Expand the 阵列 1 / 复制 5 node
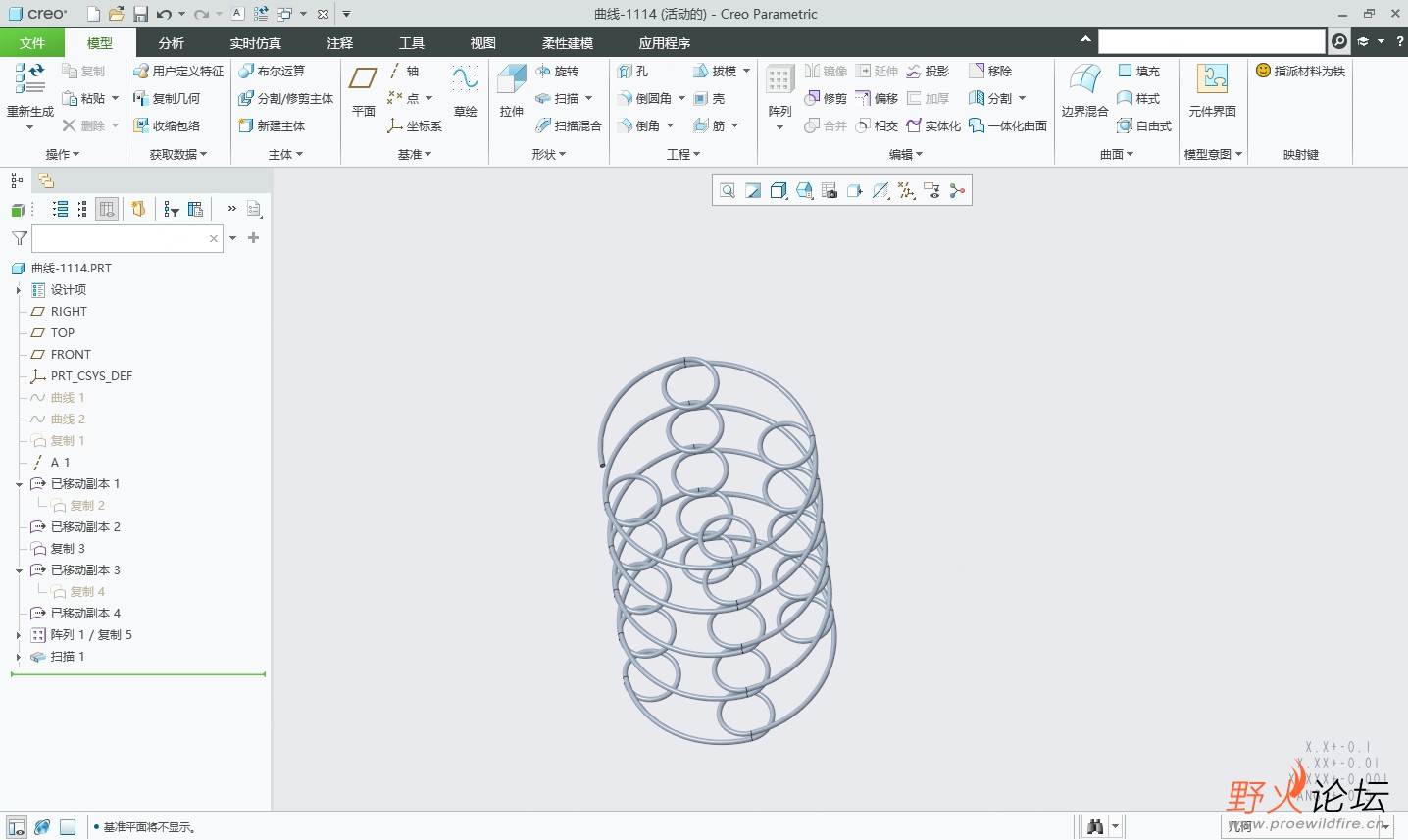This screenshot has width=1408, height=840. pos(19,635)
